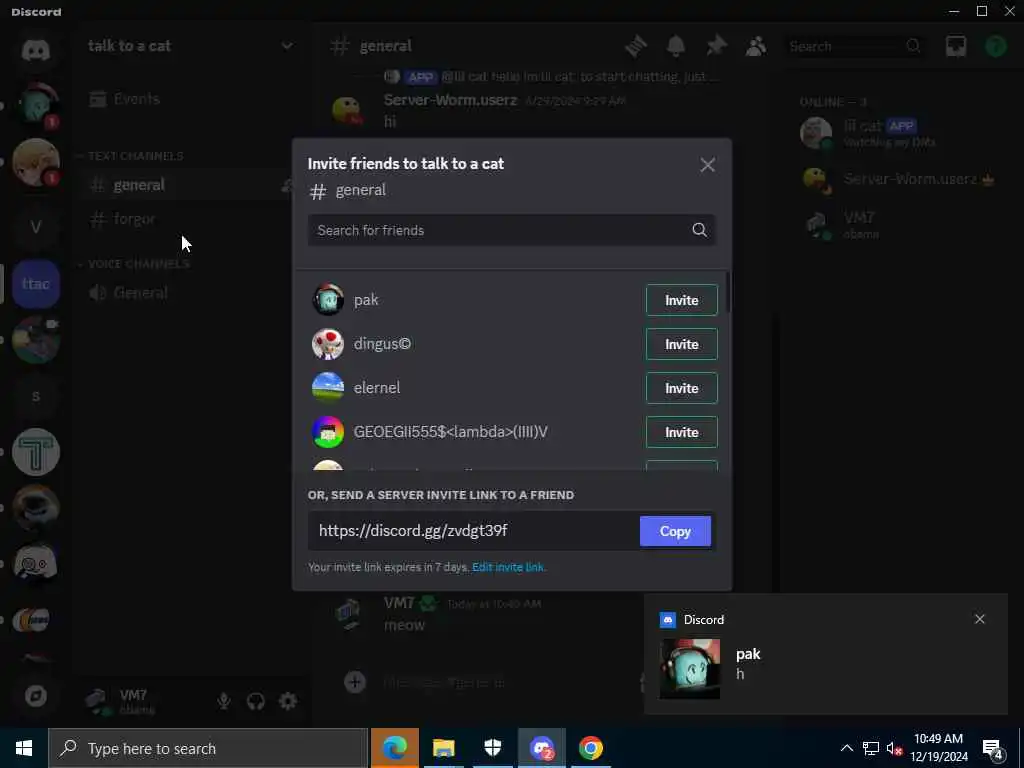Click the friends list scrollbar in dialog

(728, 292)
